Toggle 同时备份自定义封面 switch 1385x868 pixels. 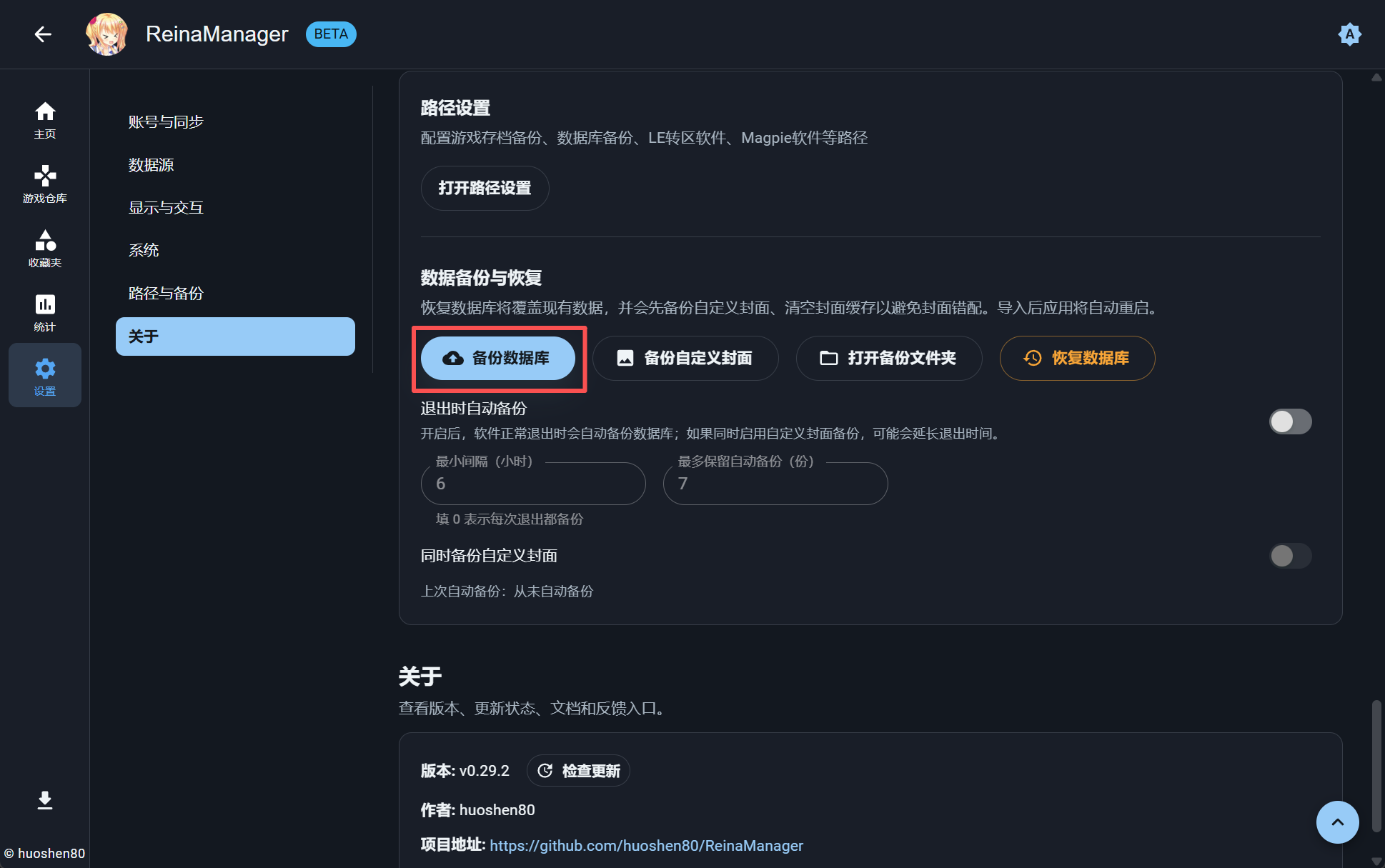1290,556
